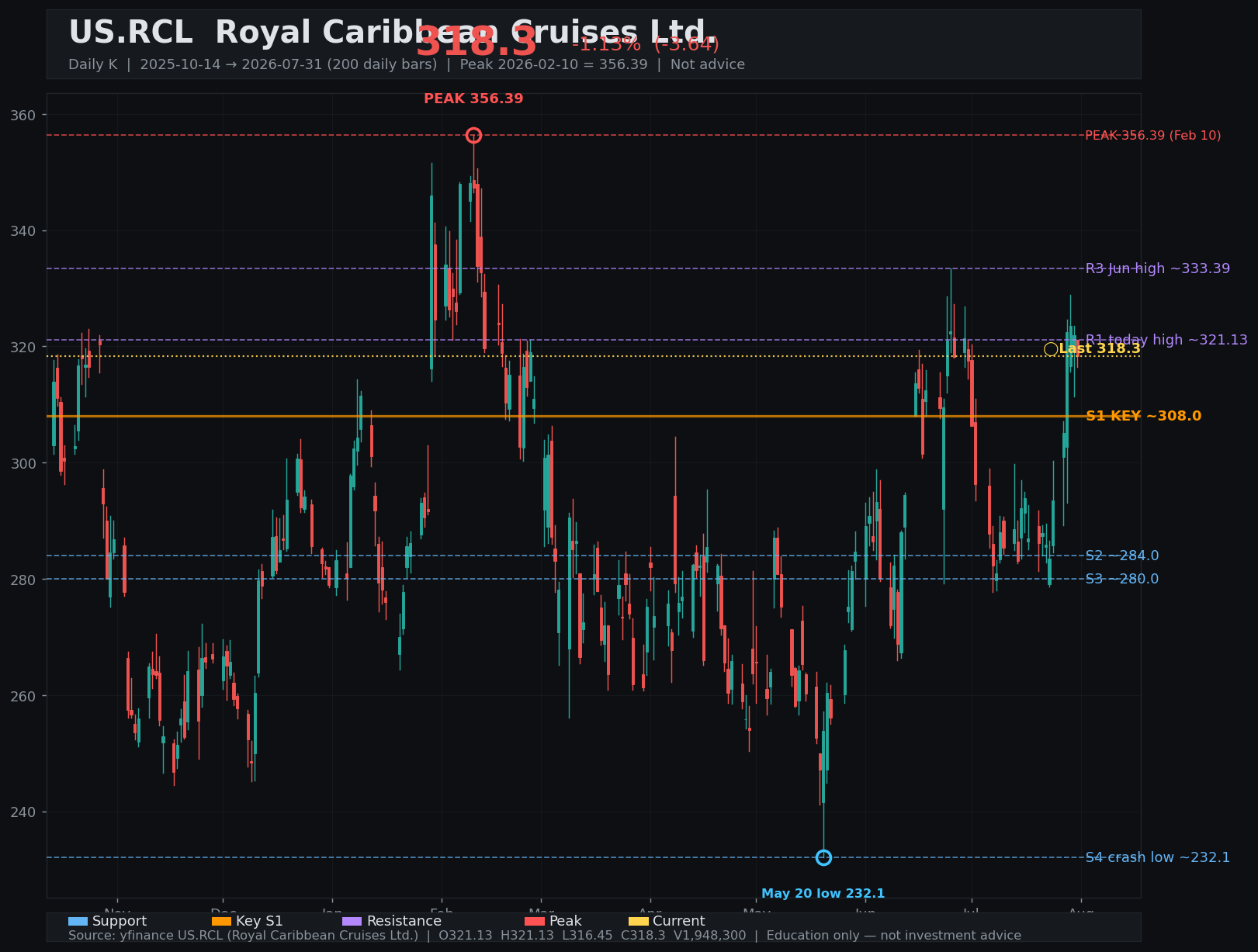Viewport: 1258px width, 952px height.
Task: Click the 'Support' legend label text
Action: click(x=120, y=922)
